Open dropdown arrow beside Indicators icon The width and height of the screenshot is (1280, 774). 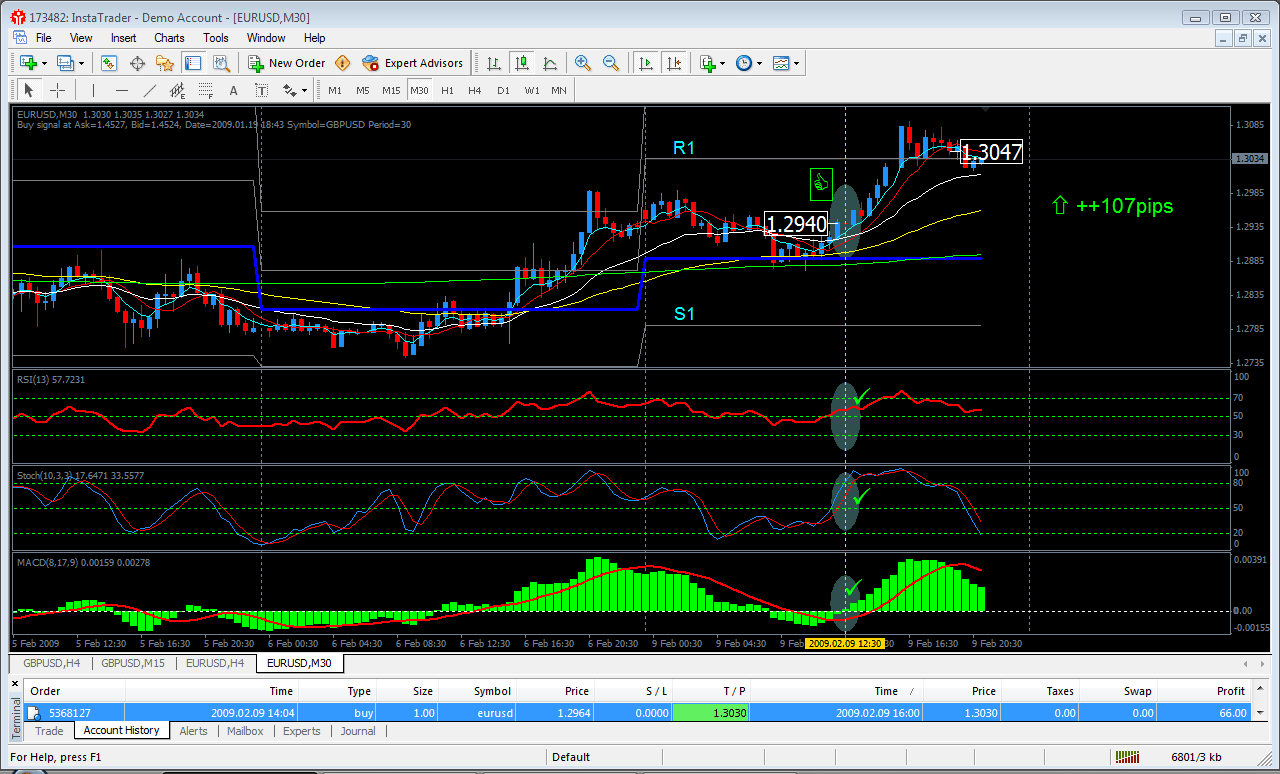click(723, 63)
